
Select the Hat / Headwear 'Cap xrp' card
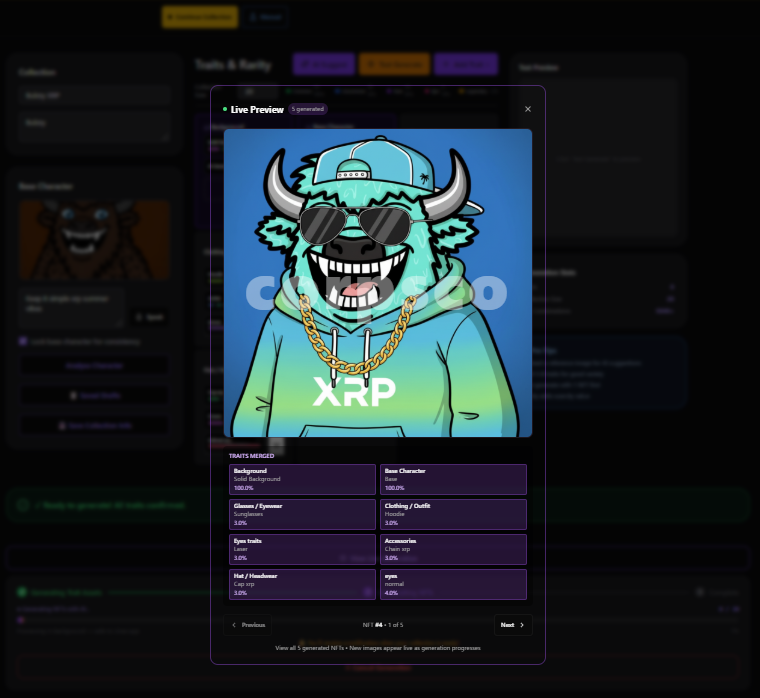[302, 585]
